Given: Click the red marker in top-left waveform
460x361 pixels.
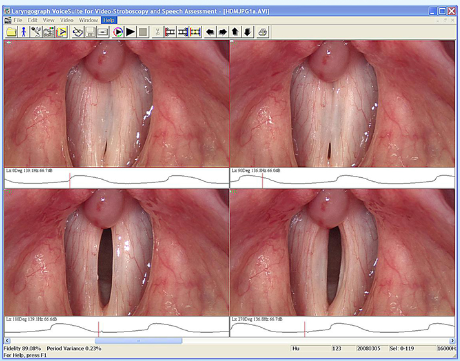Looking at the screenshot, I should (70, 180).
